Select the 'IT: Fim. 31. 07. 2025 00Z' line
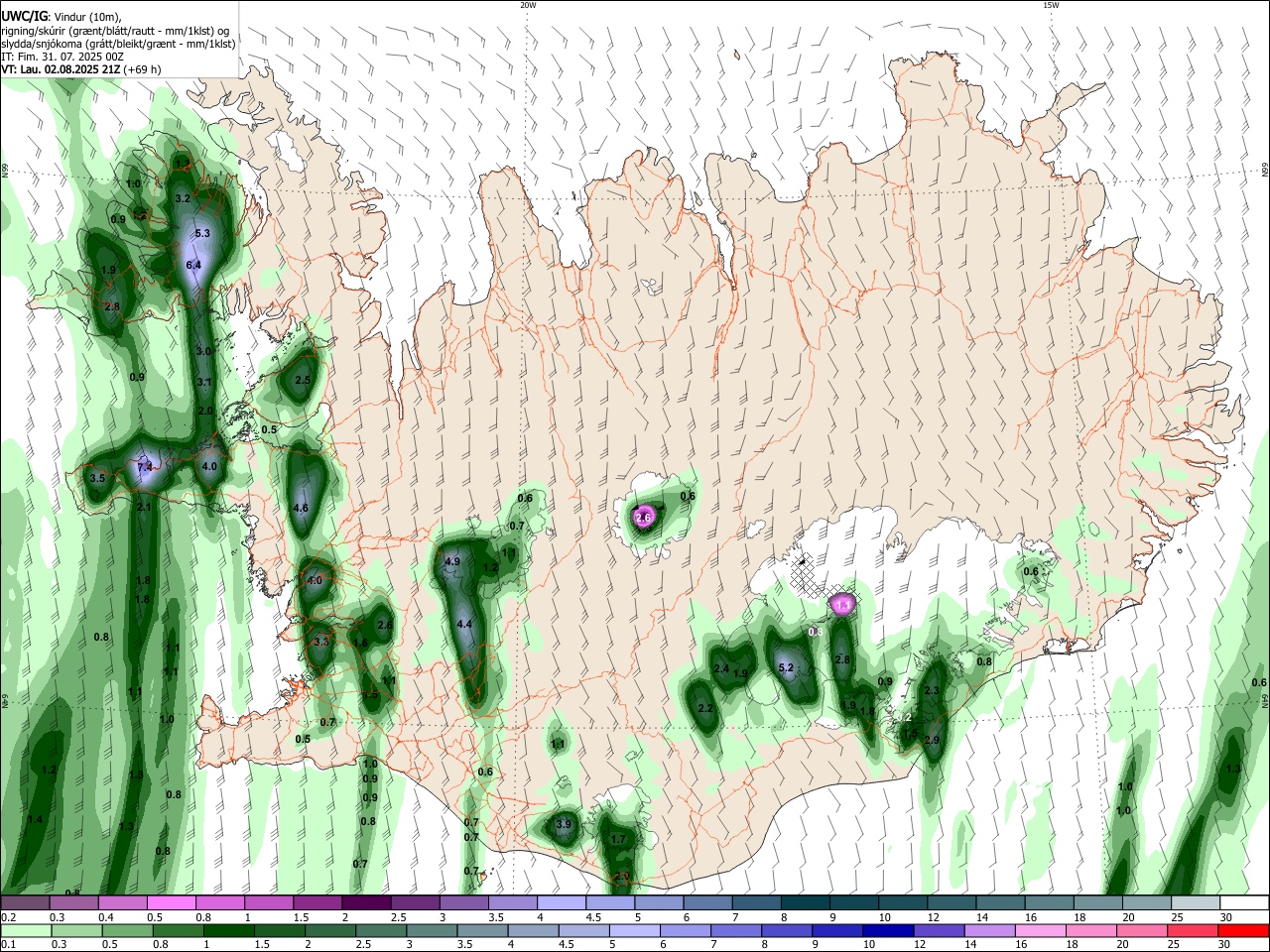This screenshot has height=952, width=1270. point(63,57)
